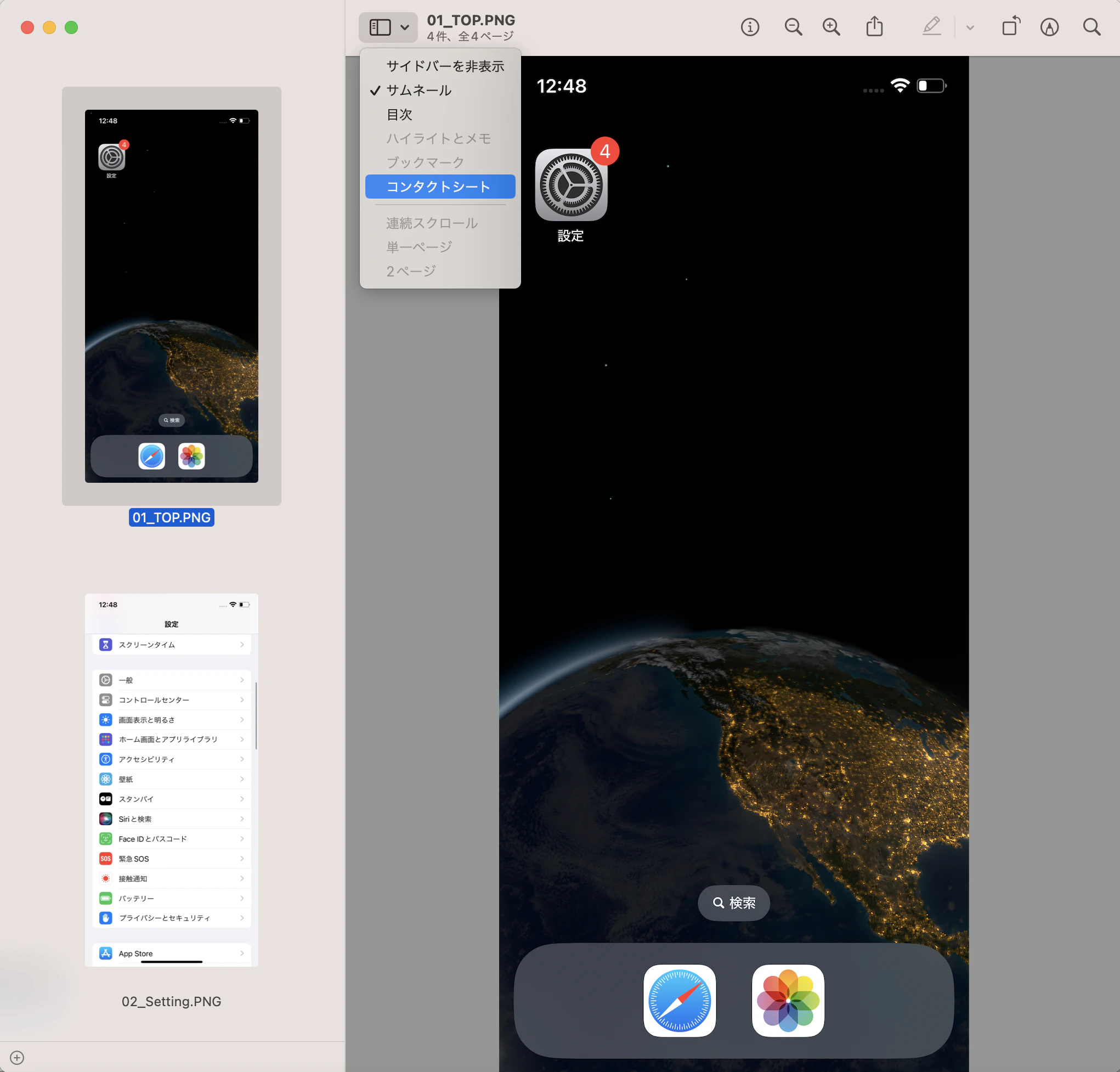Click the search magnifier in toolbar
This screenshot has width=1120, height=1072.
pos(1091,27)
